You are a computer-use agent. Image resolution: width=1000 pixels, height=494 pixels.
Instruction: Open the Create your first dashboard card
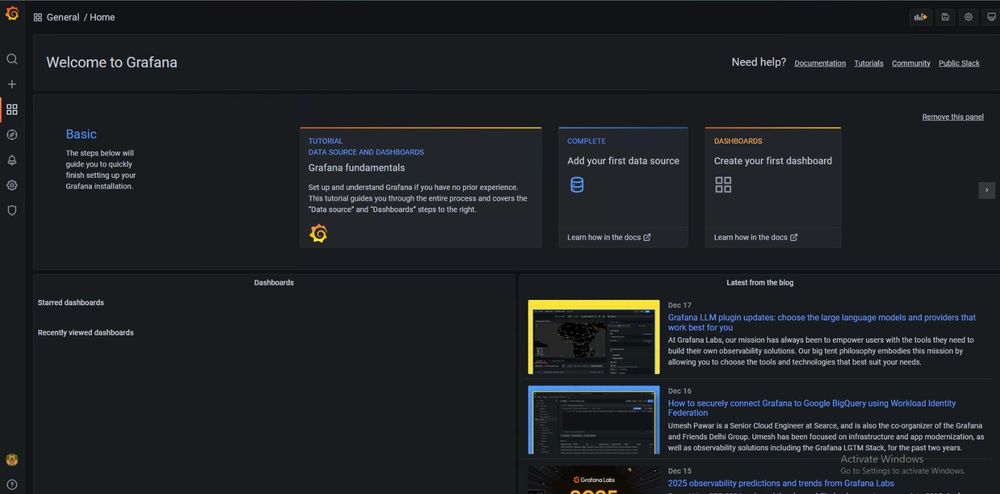[773, 187]
